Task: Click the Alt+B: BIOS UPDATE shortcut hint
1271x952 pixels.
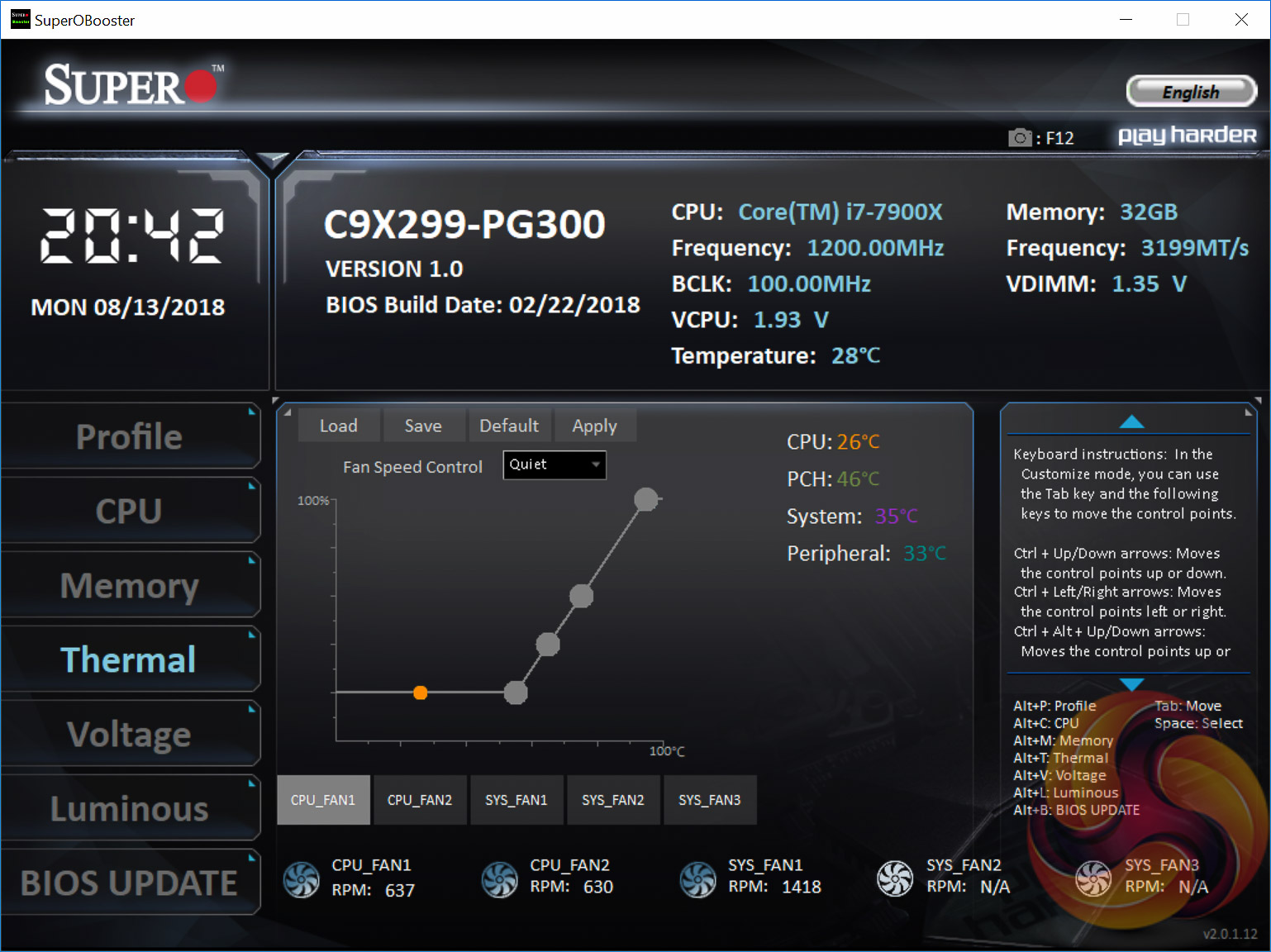Action: tap(1077, 810)
